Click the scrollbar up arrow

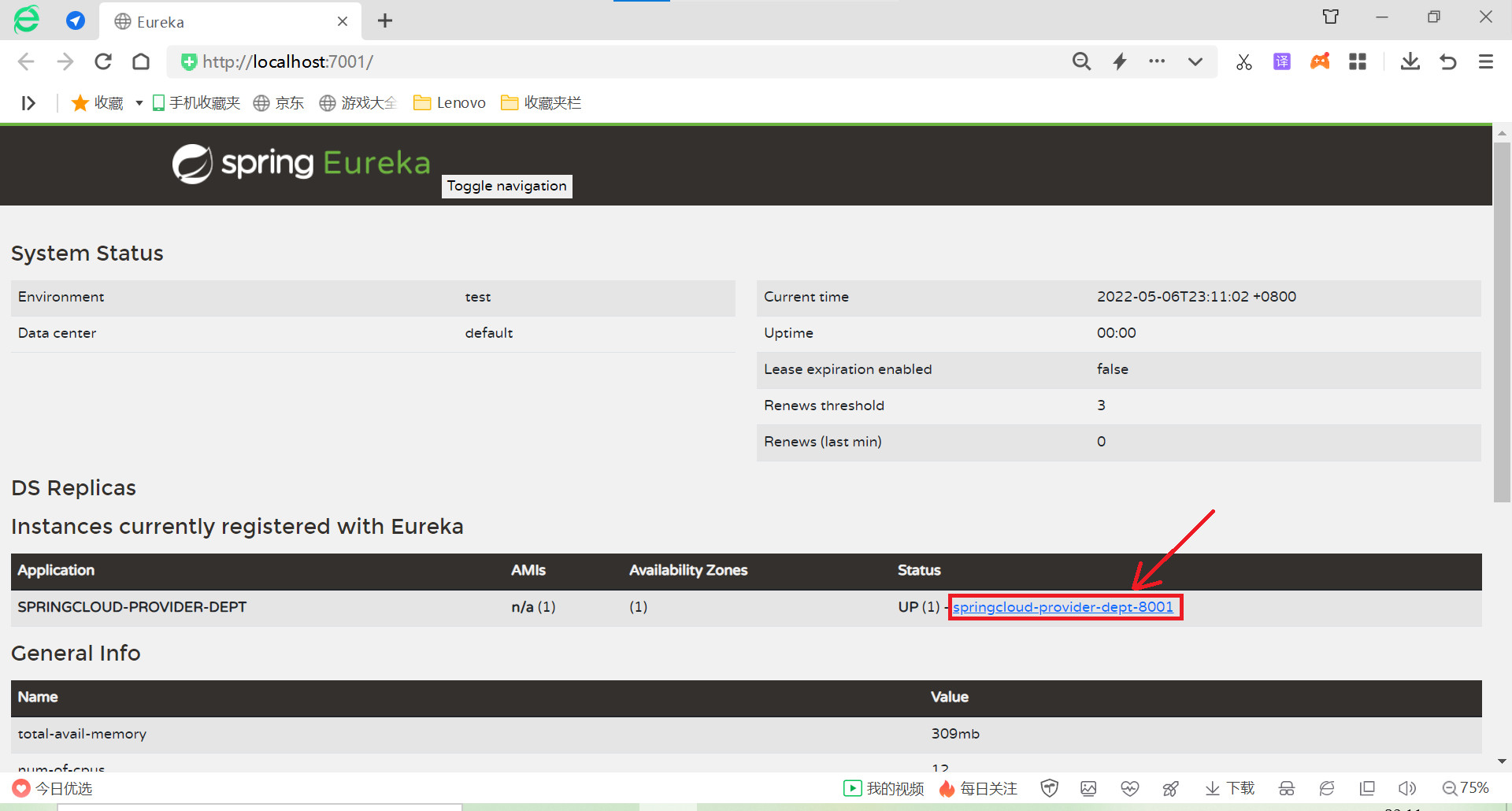(1502, 133)
